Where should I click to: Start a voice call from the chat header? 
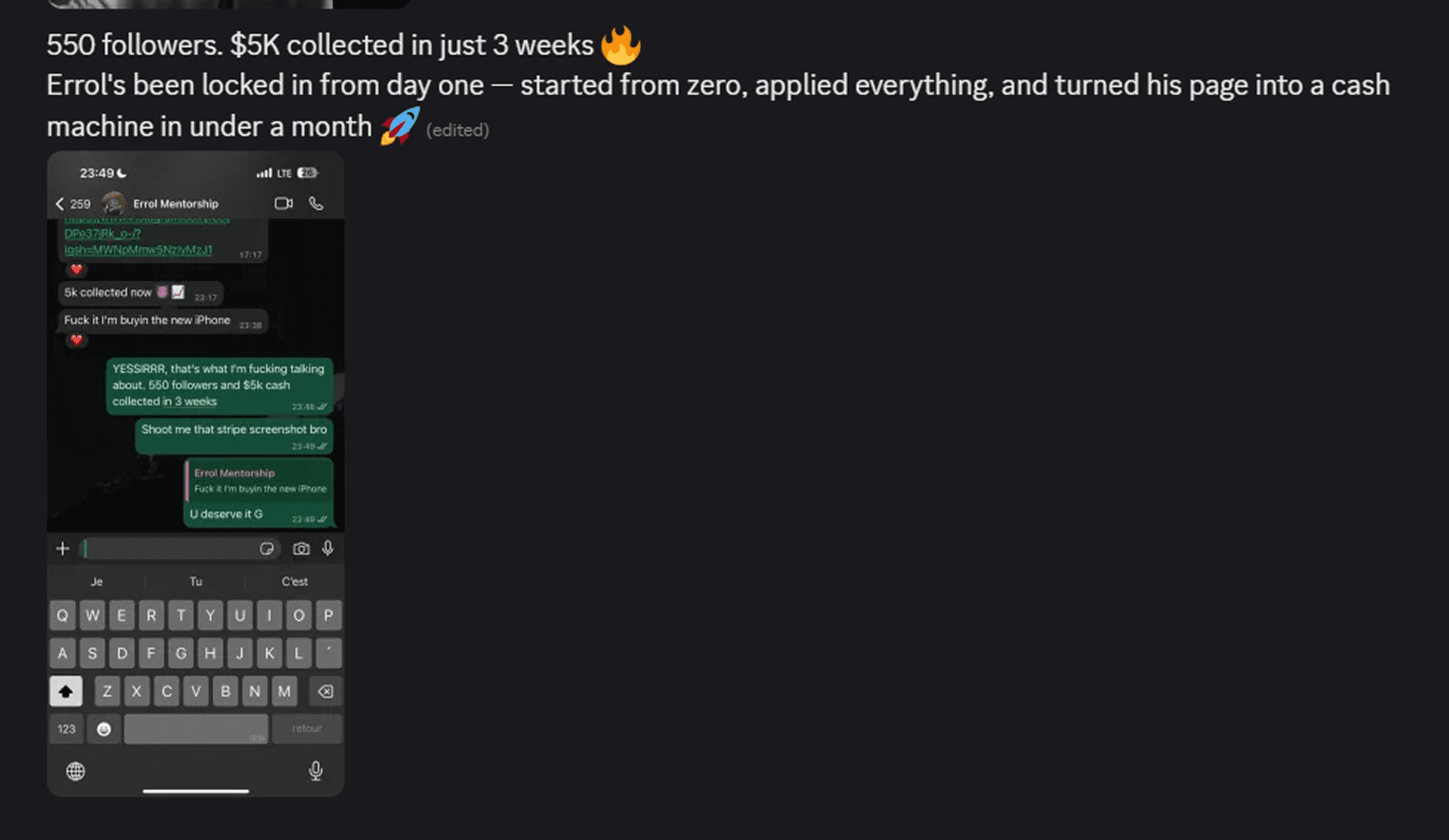(315, 203)
